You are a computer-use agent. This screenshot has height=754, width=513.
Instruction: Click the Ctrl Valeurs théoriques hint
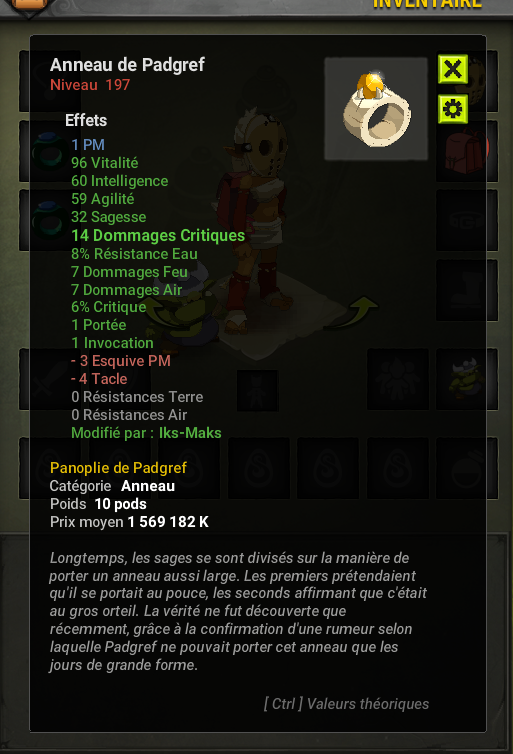[346, 704]
